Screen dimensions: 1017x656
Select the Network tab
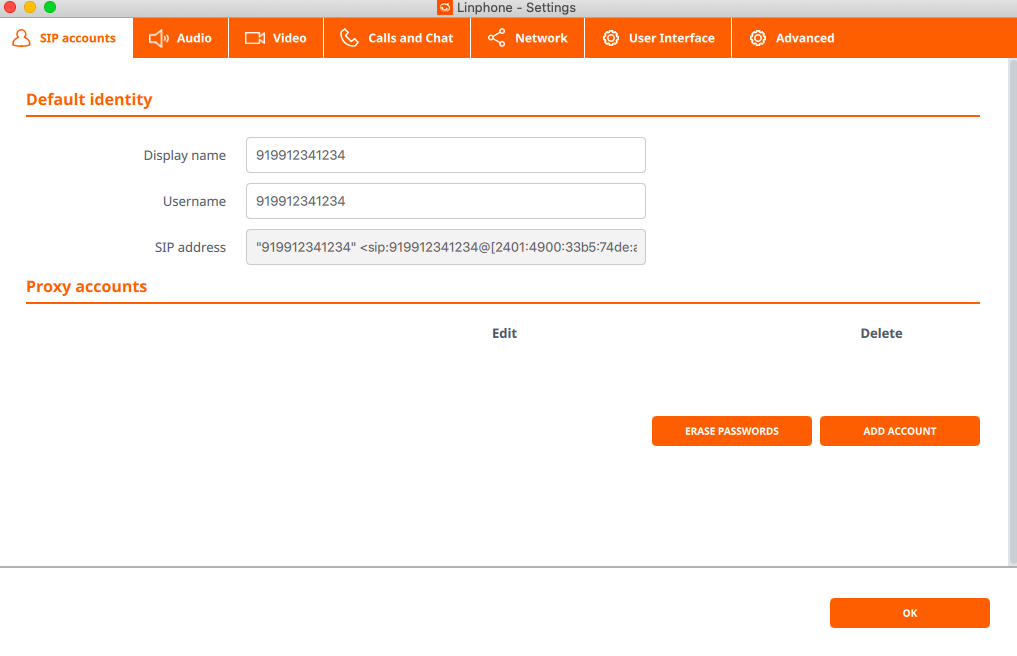pos(527,38)
